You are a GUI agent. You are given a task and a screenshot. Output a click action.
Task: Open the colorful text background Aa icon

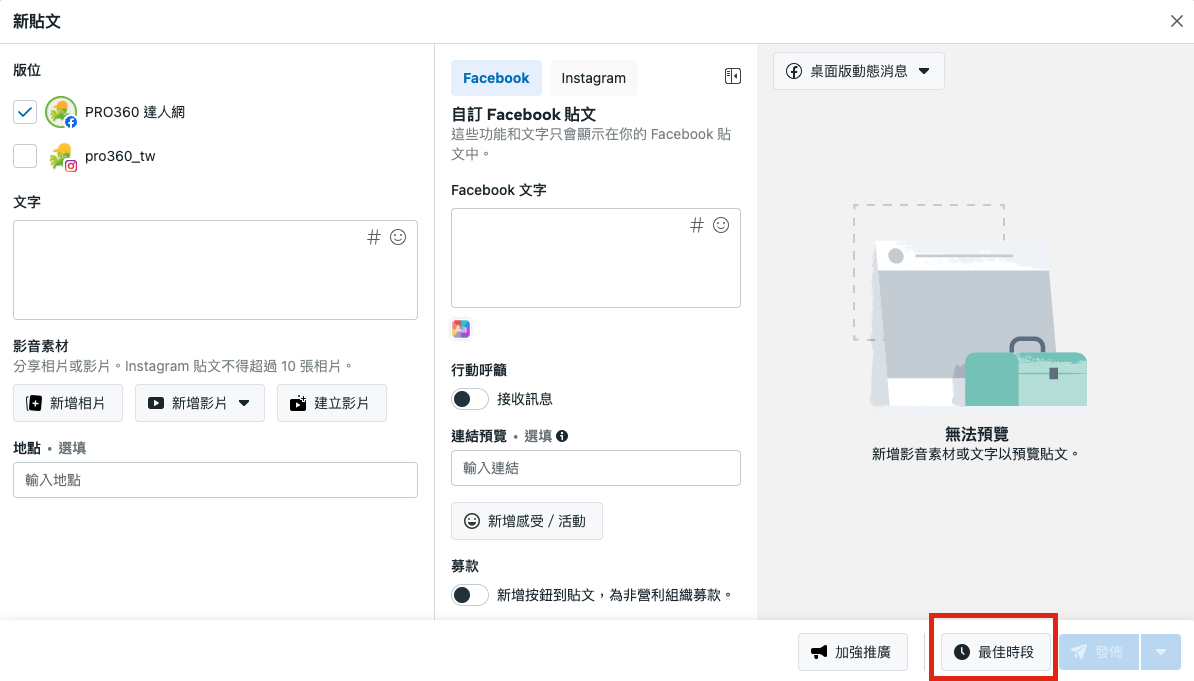click(x=461, y=329)
